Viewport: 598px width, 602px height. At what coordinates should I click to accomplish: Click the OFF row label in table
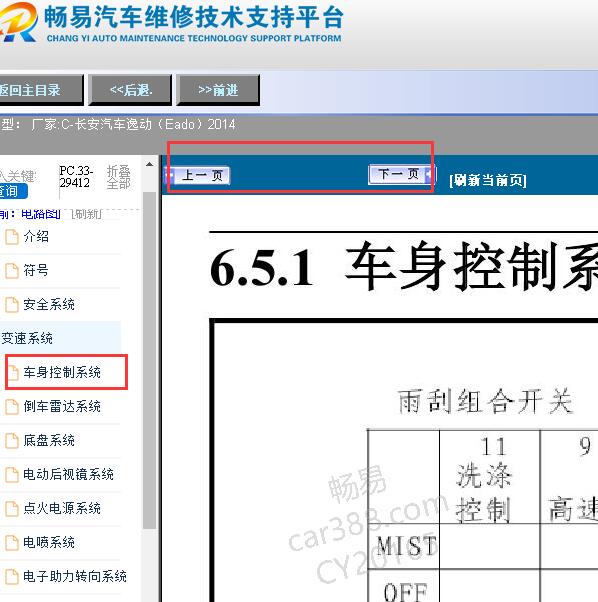point(405,592)
